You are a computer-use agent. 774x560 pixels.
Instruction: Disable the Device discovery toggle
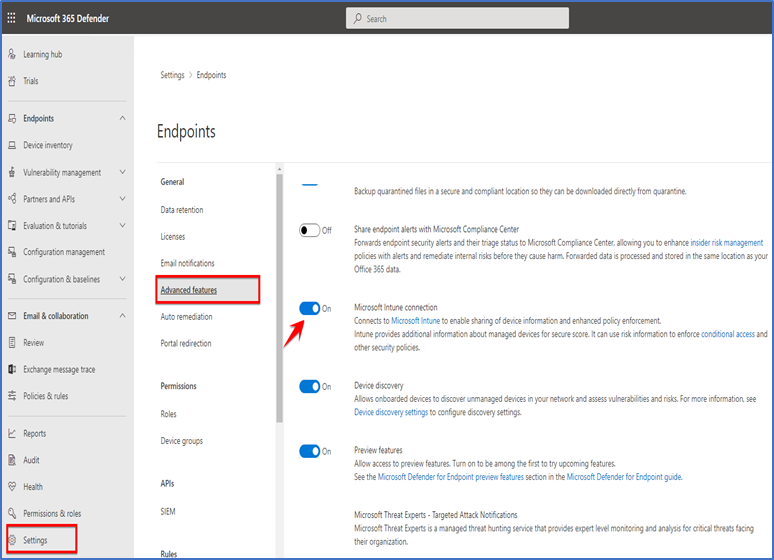[x=310, y=386]
